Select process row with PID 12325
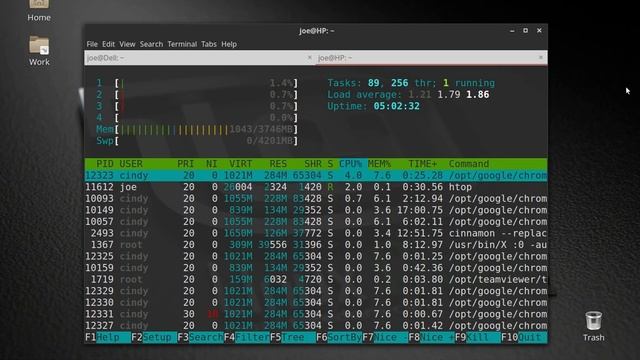The width and height of the screenshot is (640, 360). [x=316, y=256]
